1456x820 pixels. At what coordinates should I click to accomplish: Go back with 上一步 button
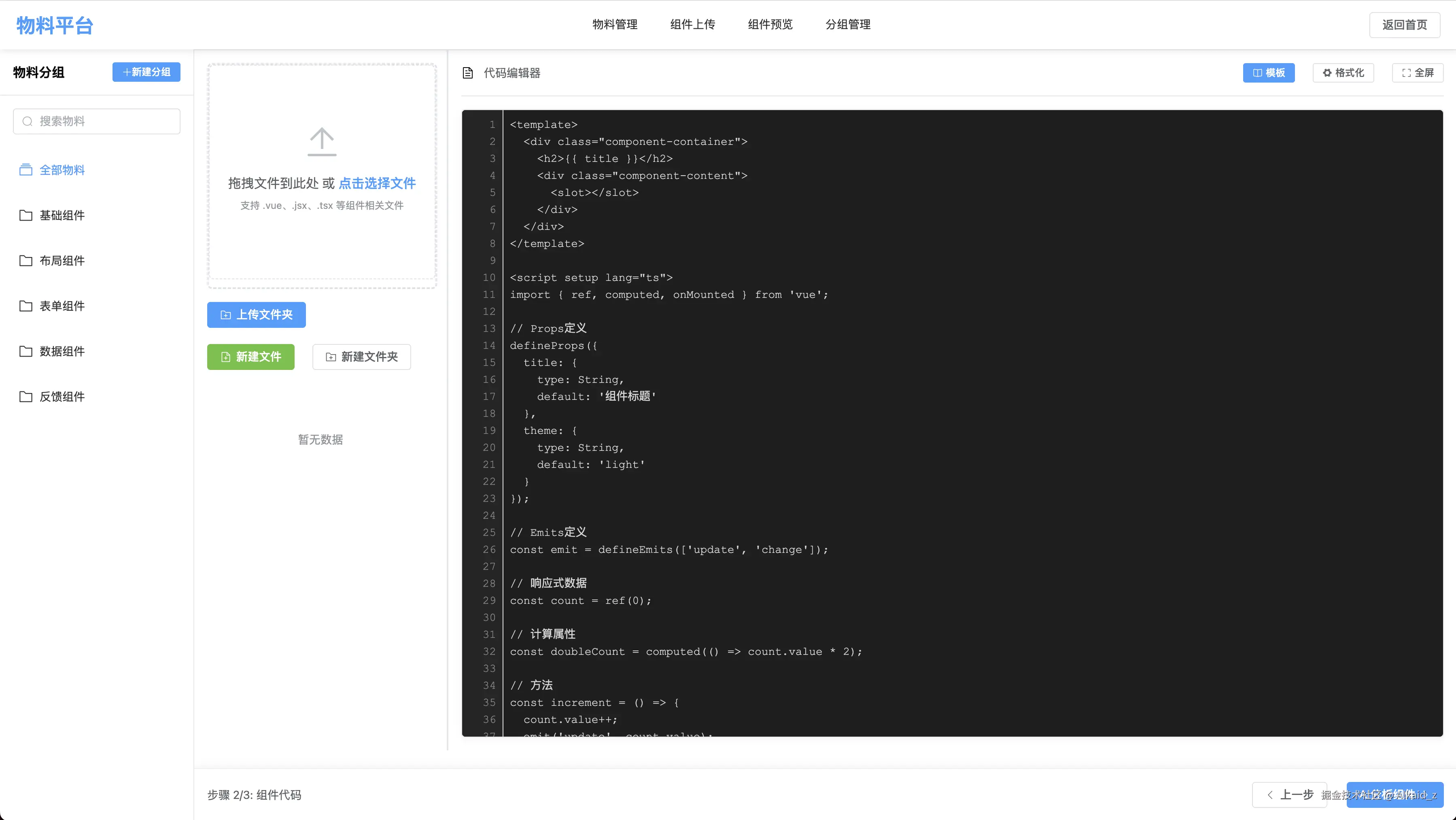coord(1289,795)
